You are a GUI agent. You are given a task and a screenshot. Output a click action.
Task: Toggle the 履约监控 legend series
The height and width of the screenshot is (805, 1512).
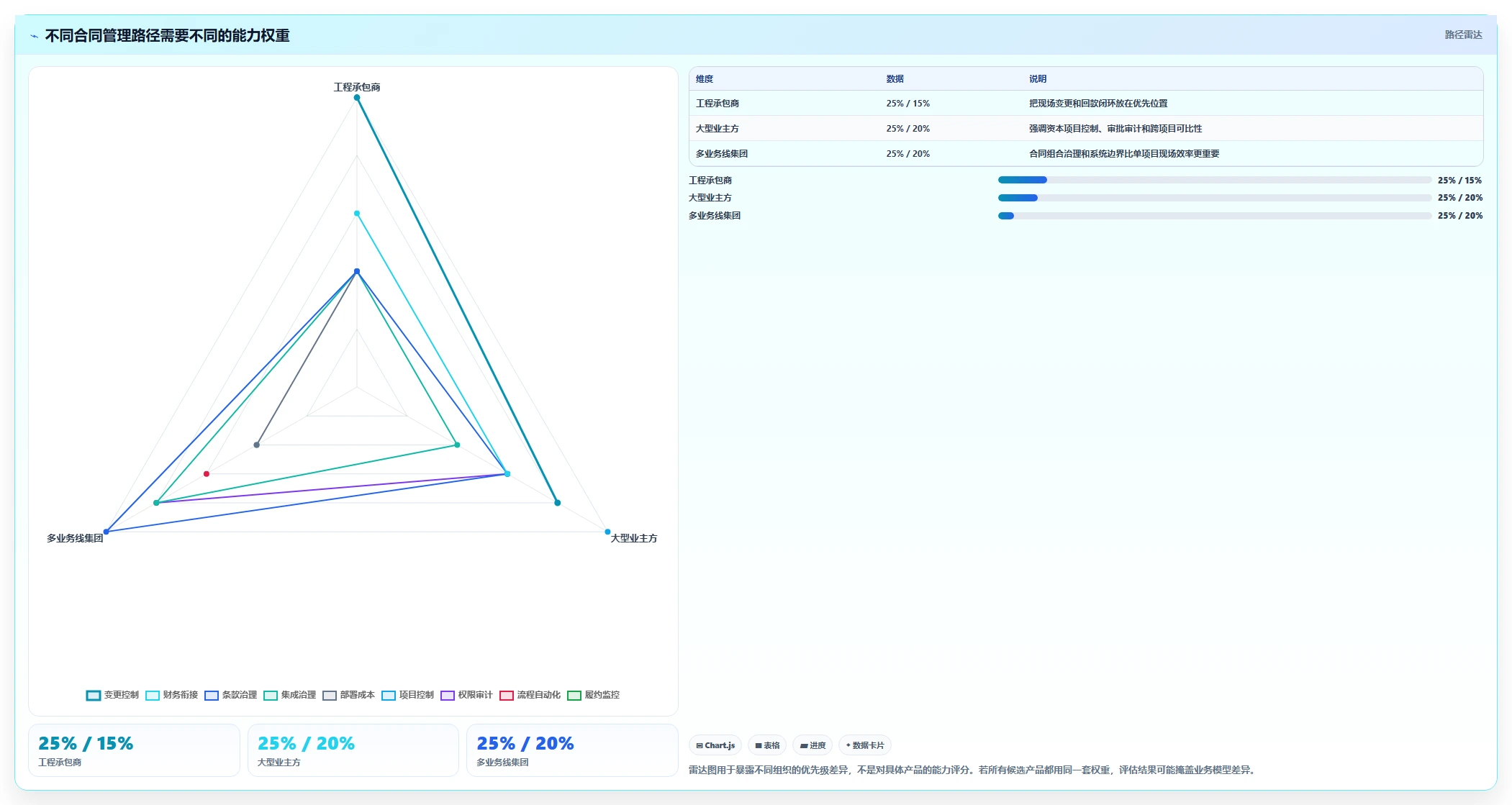tap(593, 695)
